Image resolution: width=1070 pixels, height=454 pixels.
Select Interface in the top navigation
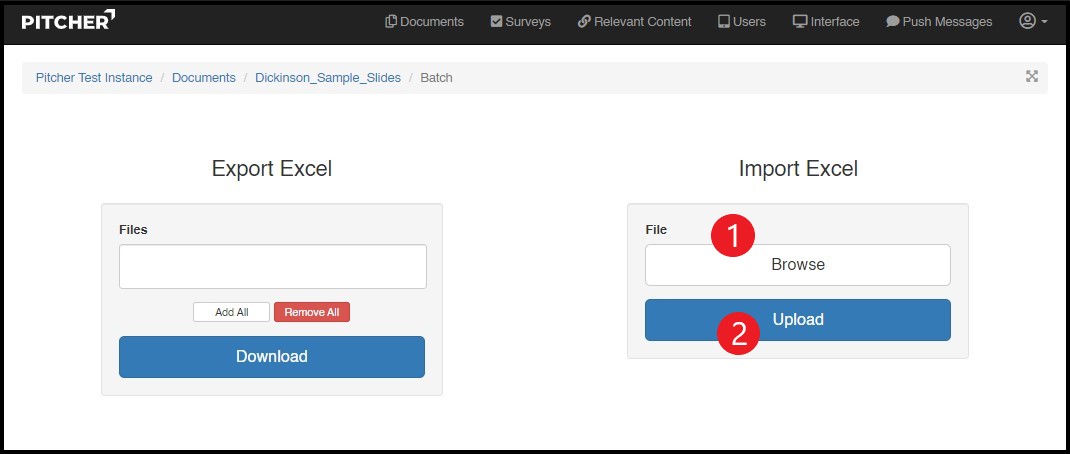tap(825, 22)
